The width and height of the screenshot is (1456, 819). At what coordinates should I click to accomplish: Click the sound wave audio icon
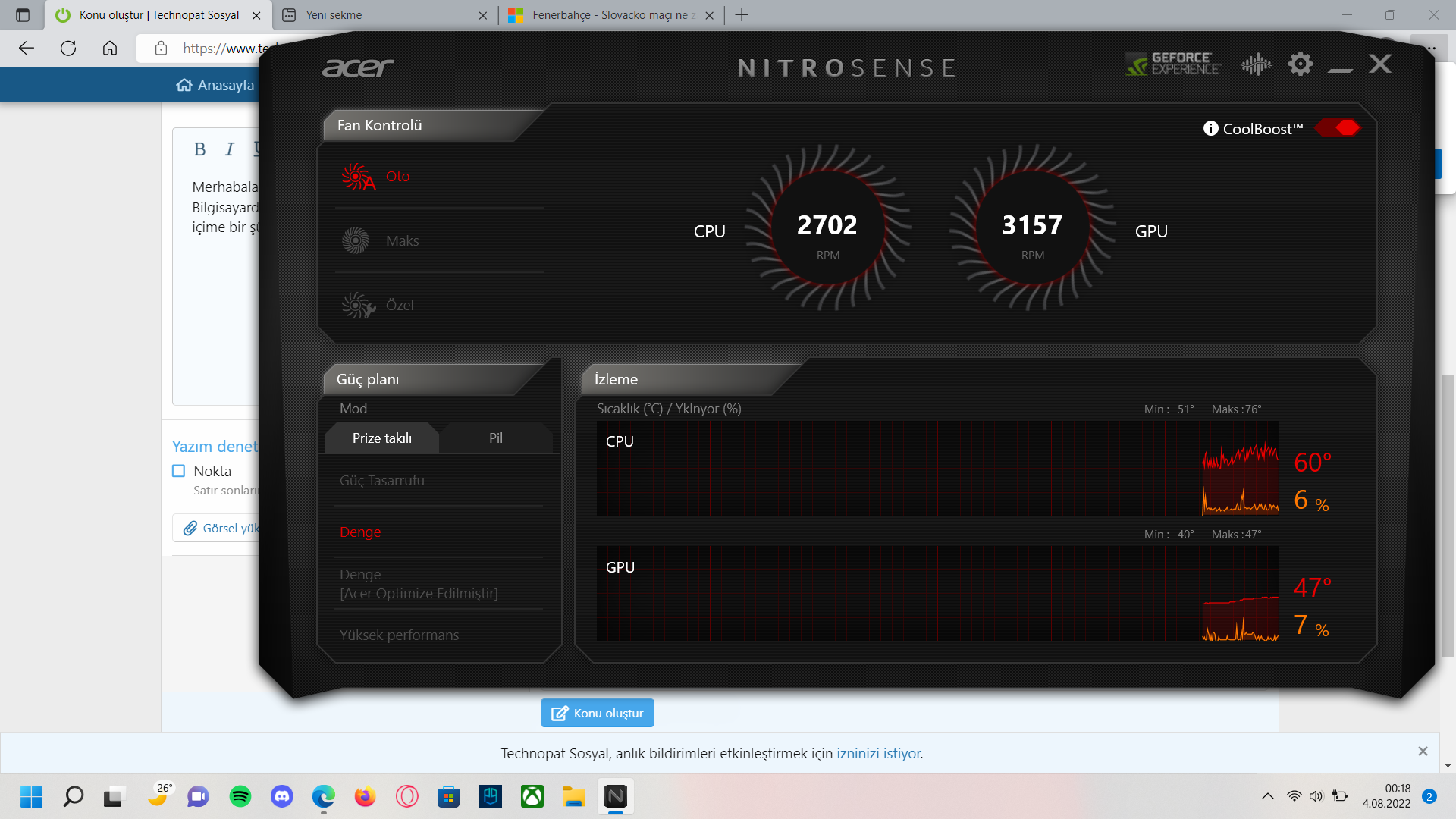1256,64
